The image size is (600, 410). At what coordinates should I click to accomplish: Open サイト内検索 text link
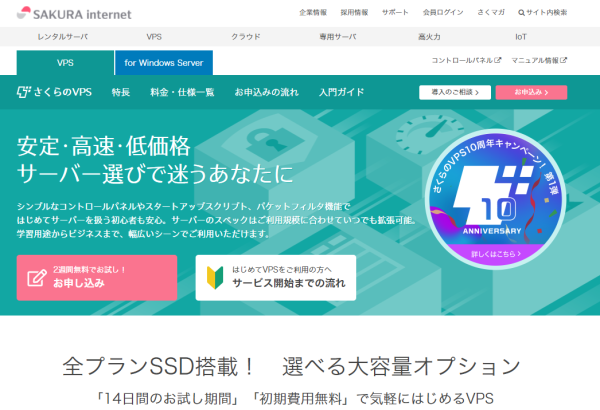(546, 13)
